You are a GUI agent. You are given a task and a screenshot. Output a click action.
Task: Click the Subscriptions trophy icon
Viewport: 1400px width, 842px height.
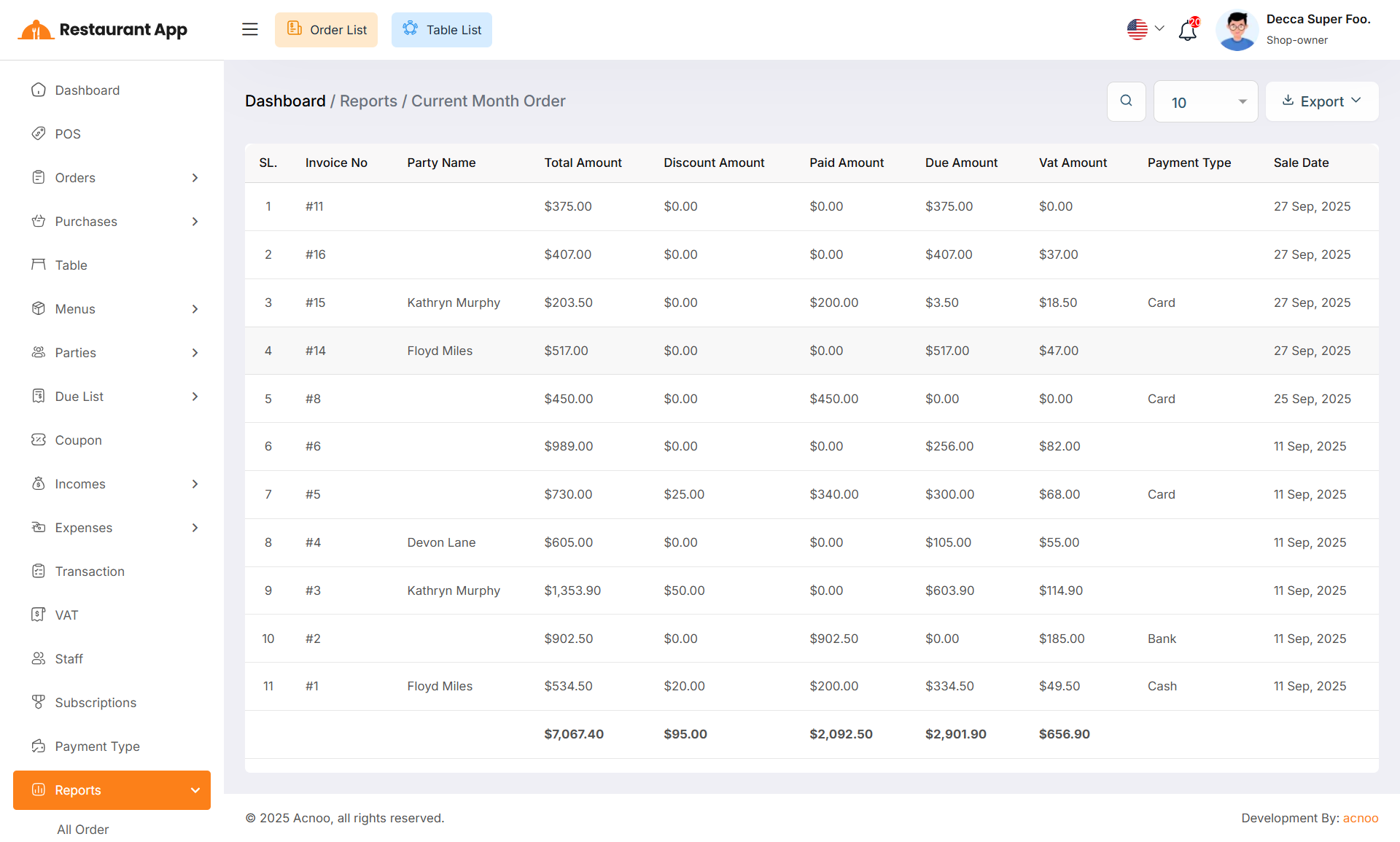pyautogui.click(x=39, y=702)
